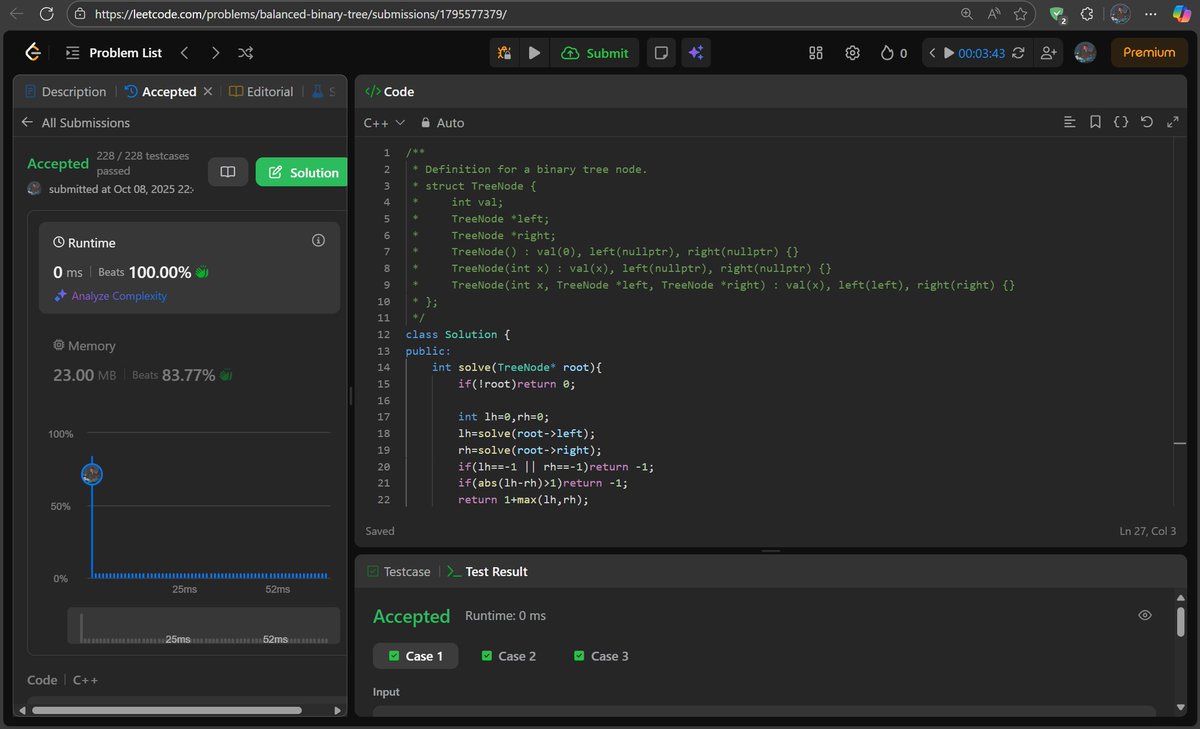Click the Auto lock indicator

[x=442, y=123]
